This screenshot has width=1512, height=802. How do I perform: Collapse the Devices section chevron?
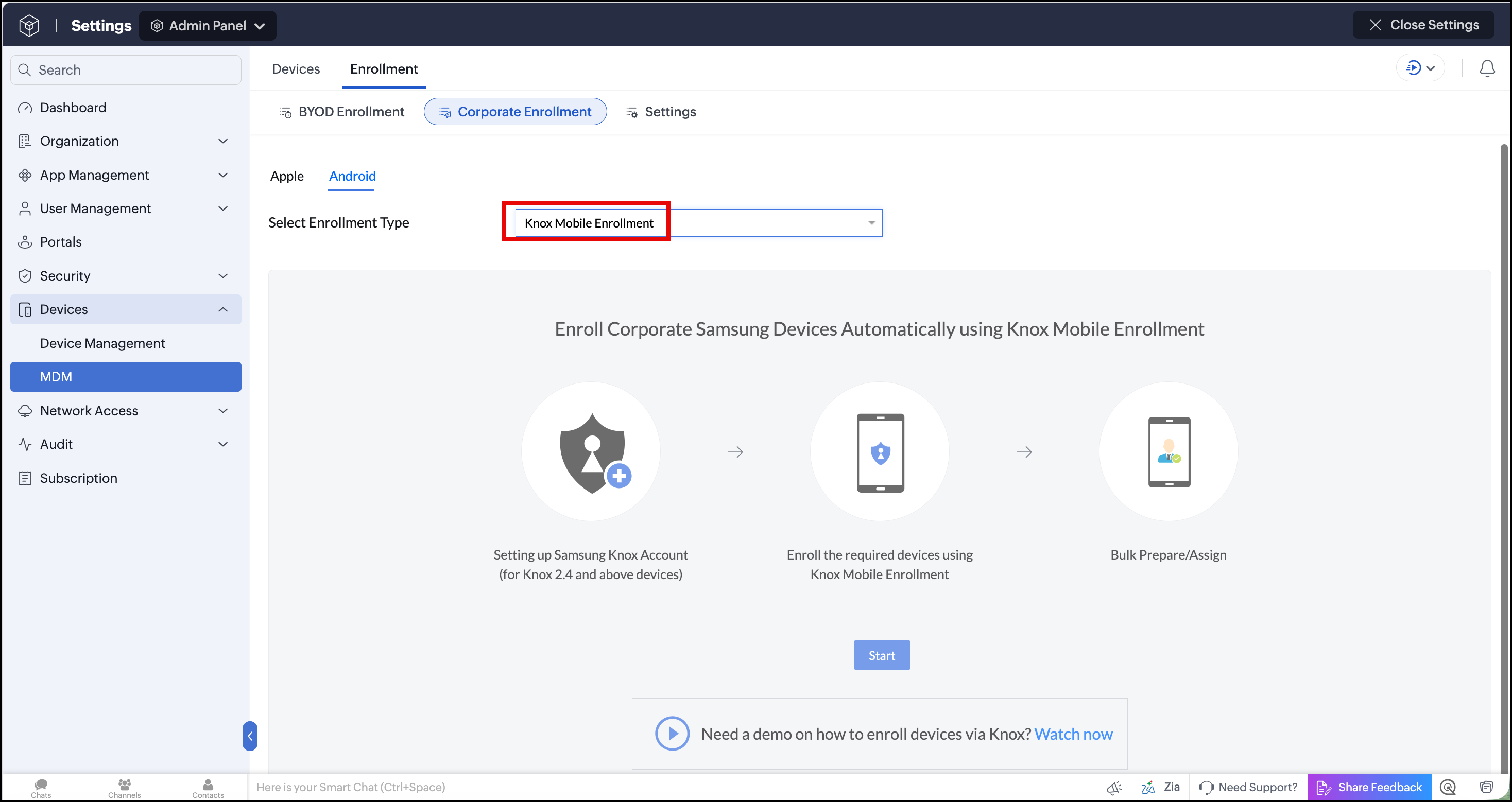click(x=223, y=310)
